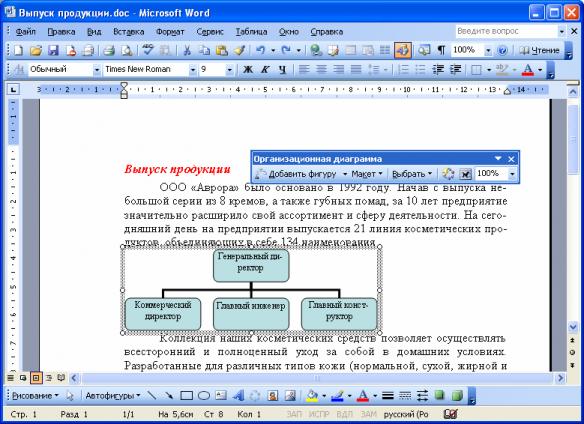This screenshot has width=584, height=424.
Task: Select the Line drawing tool
Action: click(152, 395)
